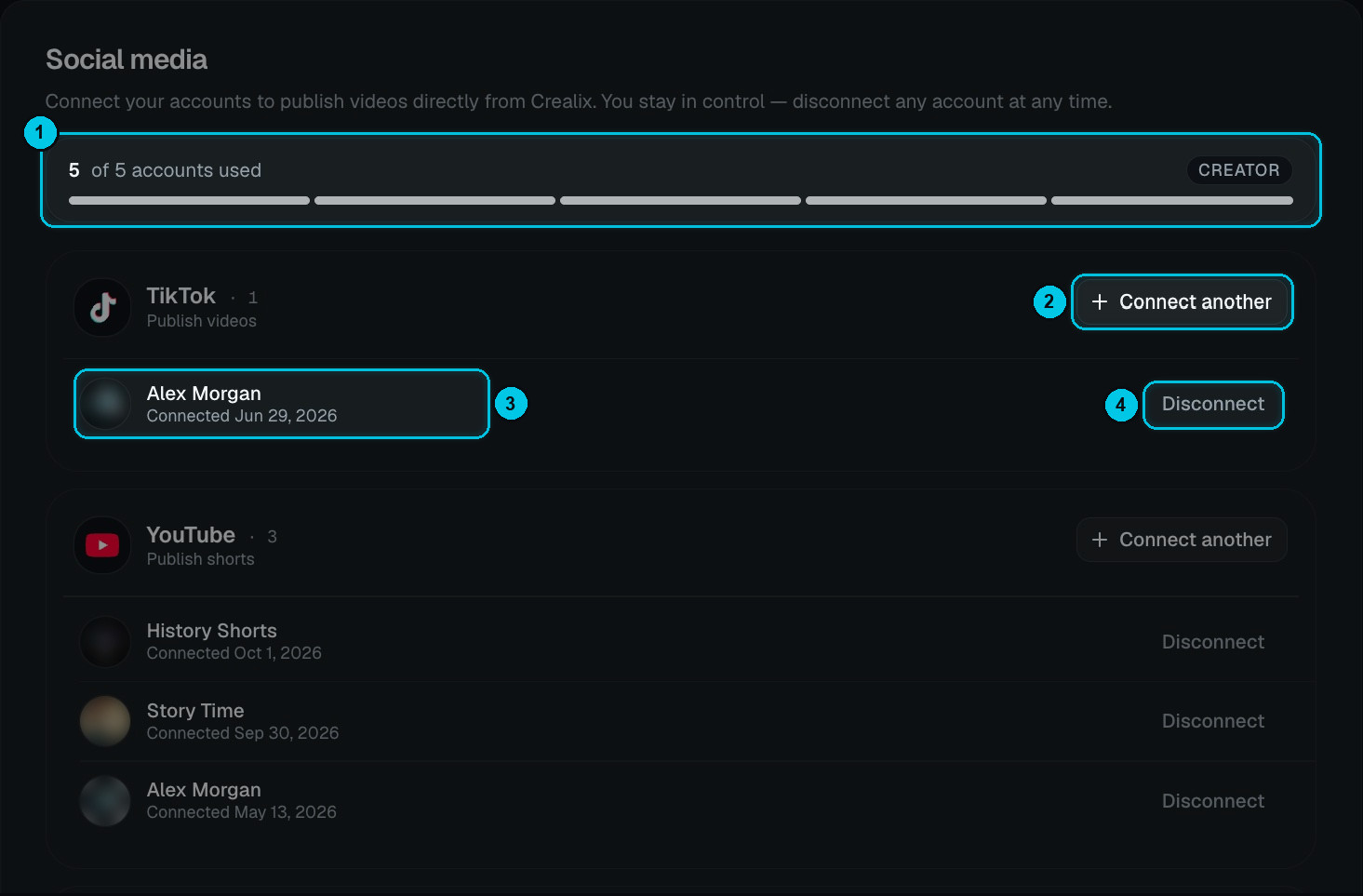This screenshot has width=1363, height=896.
Task: Disconnect the YouTube Alex Morgan account
Action: tap(1213, 801)
